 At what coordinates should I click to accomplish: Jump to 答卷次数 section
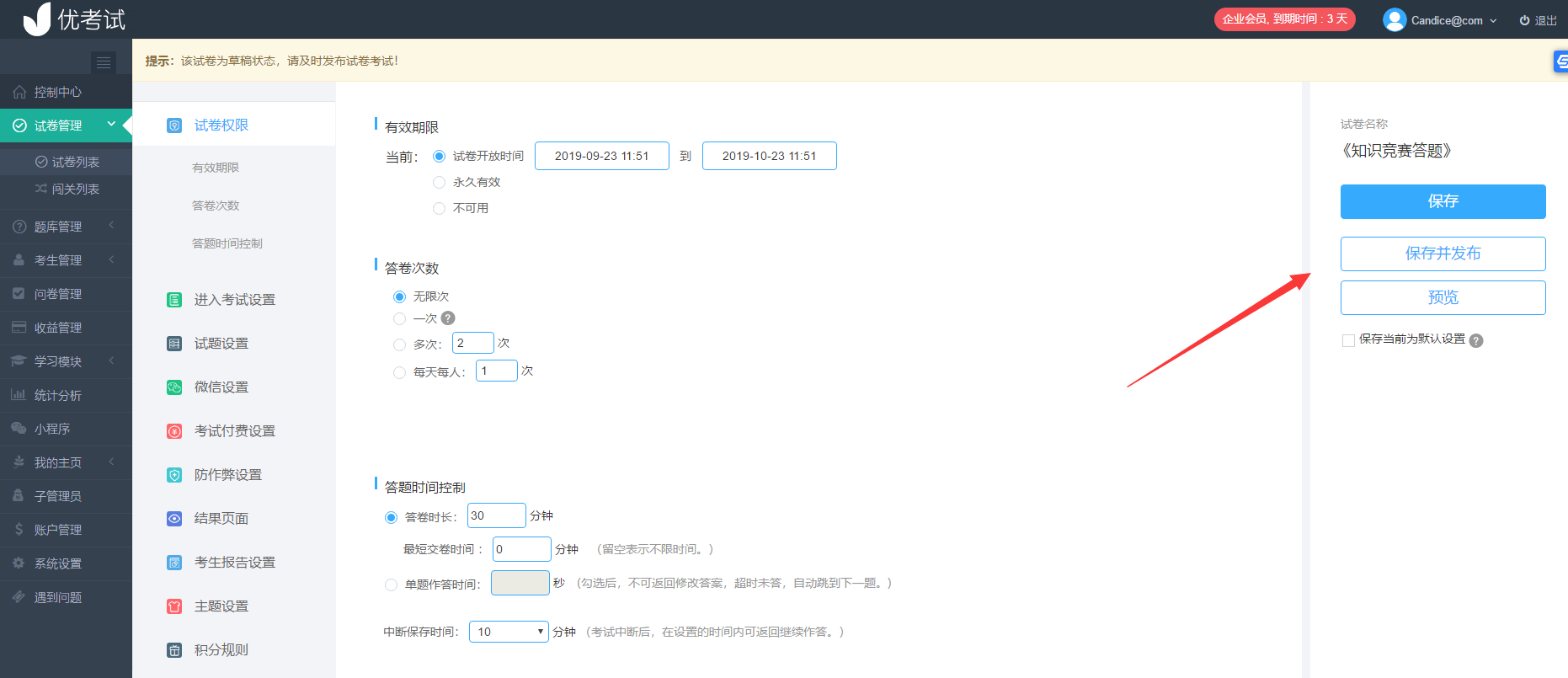click(216, 206)
